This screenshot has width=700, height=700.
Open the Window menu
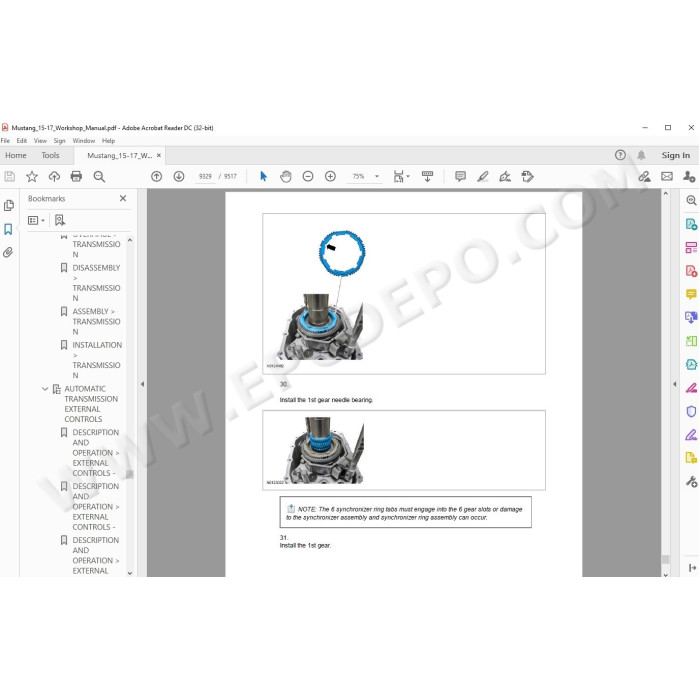pos(83,141)
